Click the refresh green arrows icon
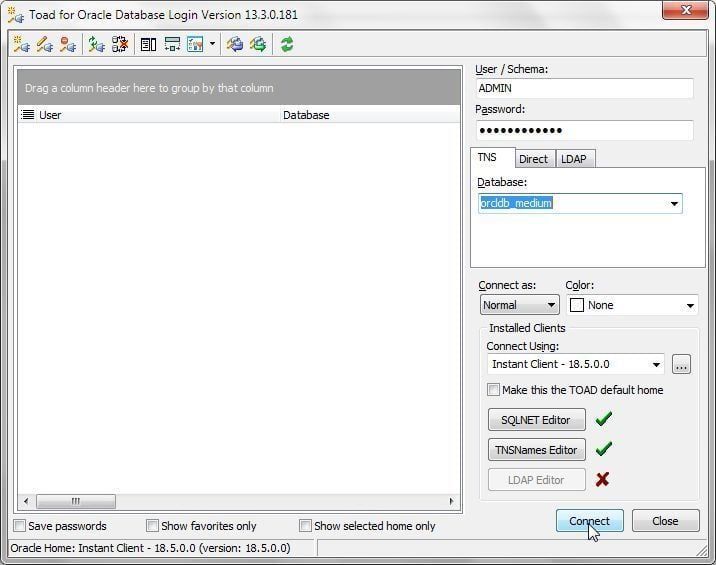The width and height of the screenshot is (716, 565). [x=287, y=44]
